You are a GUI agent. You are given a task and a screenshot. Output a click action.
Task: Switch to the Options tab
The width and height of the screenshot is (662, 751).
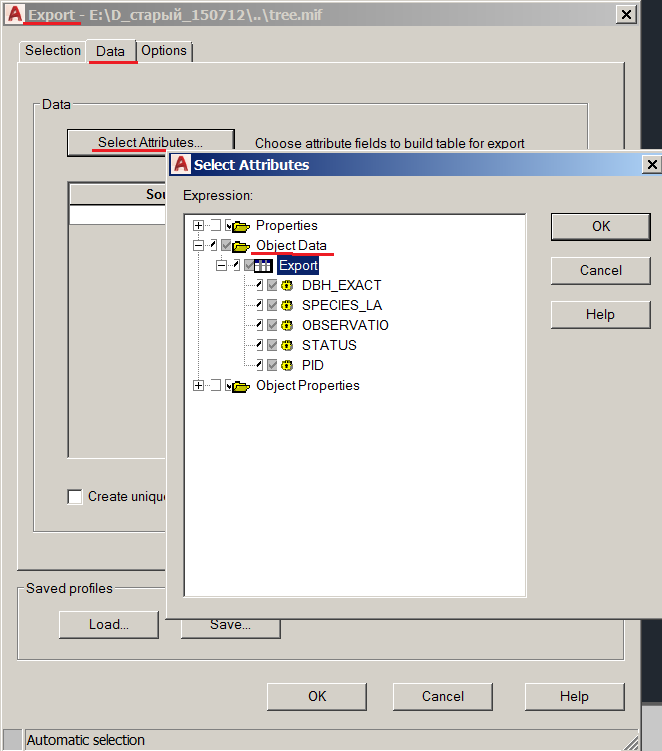point(164,51)
